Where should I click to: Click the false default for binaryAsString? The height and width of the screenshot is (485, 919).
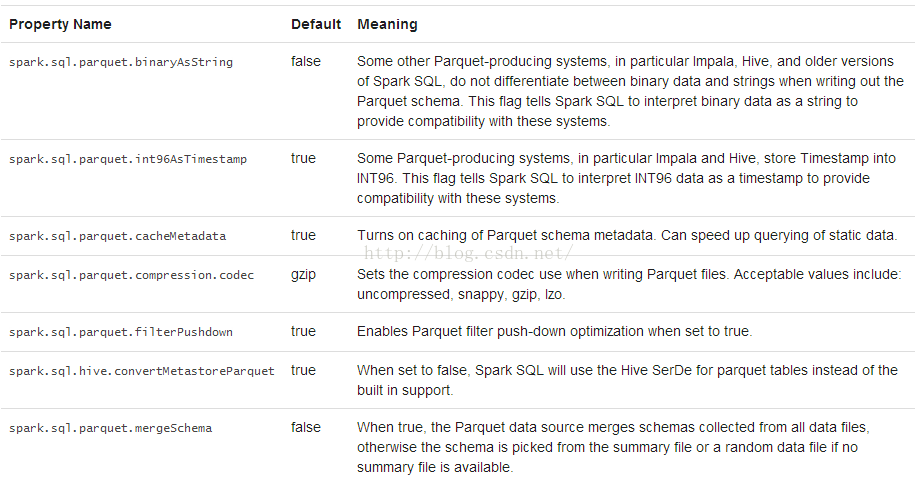click(306, 62)
